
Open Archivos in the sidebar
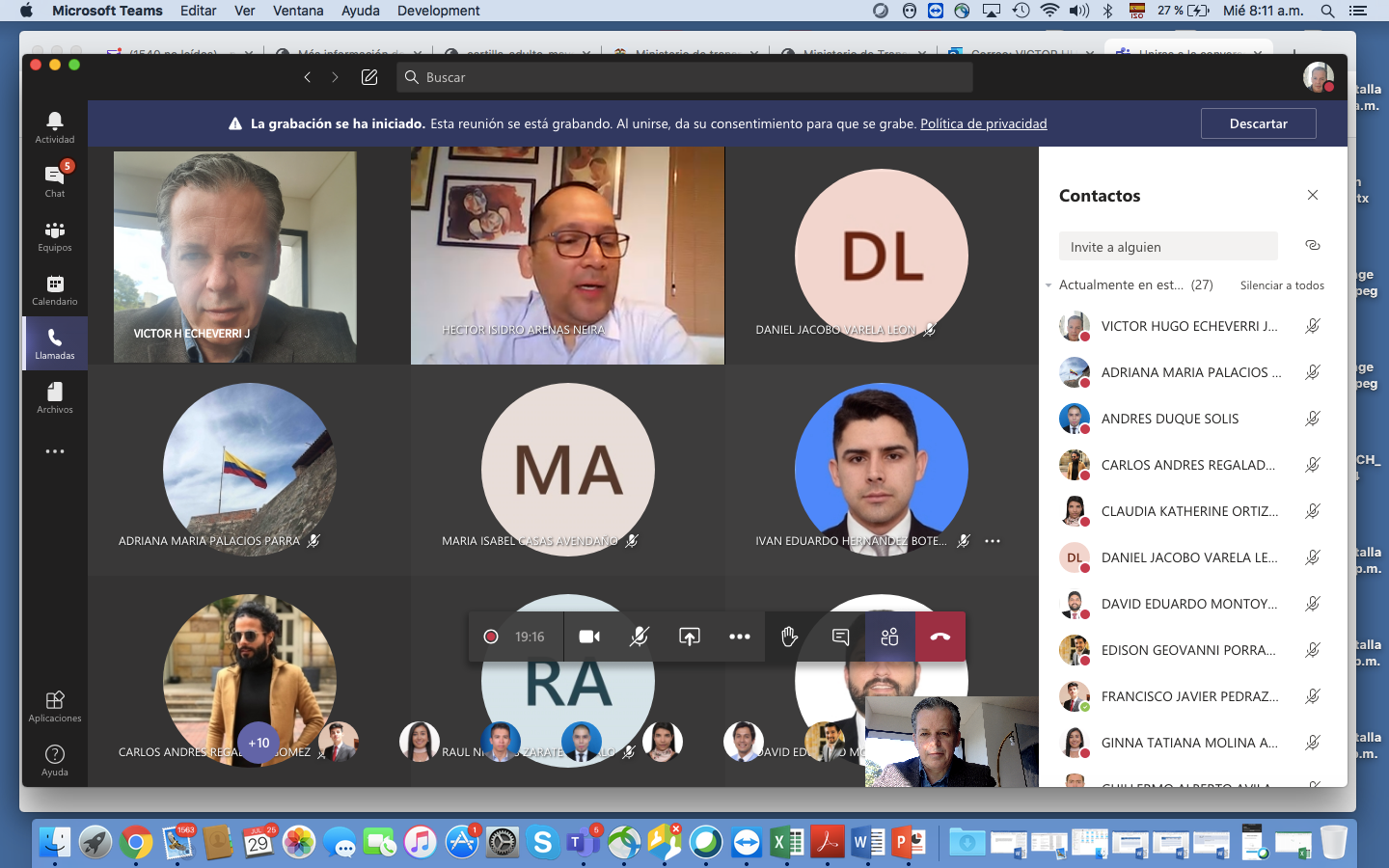[55, 397]
